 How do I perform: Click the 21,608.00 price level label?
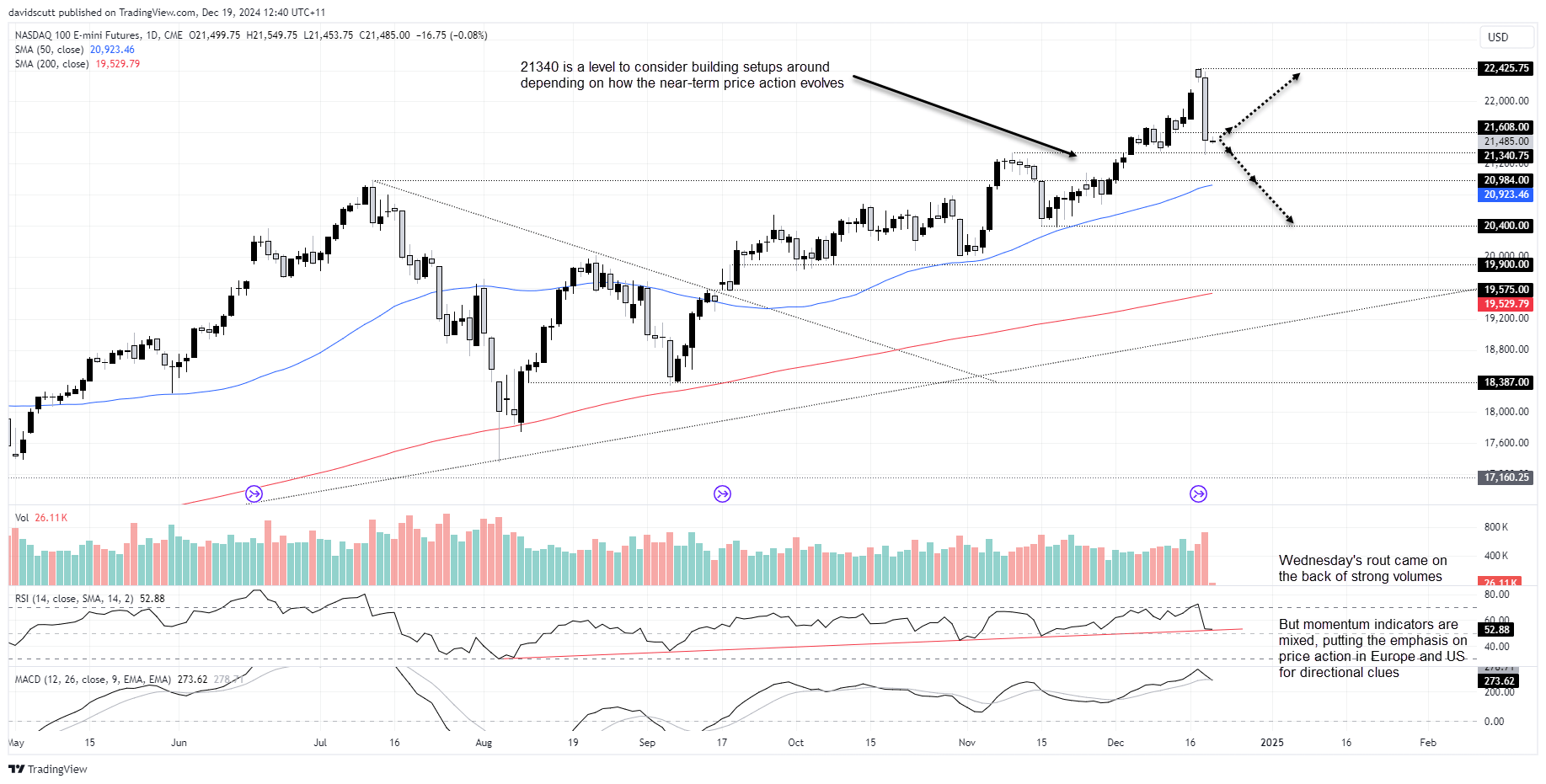pos(1506,127)
